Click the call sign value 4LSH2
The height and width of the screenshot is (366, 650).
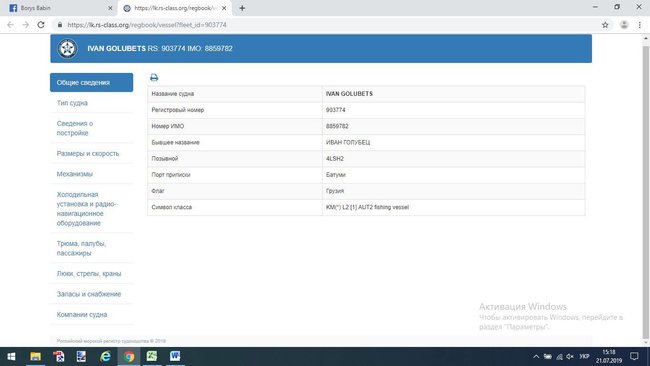(335, 158)
